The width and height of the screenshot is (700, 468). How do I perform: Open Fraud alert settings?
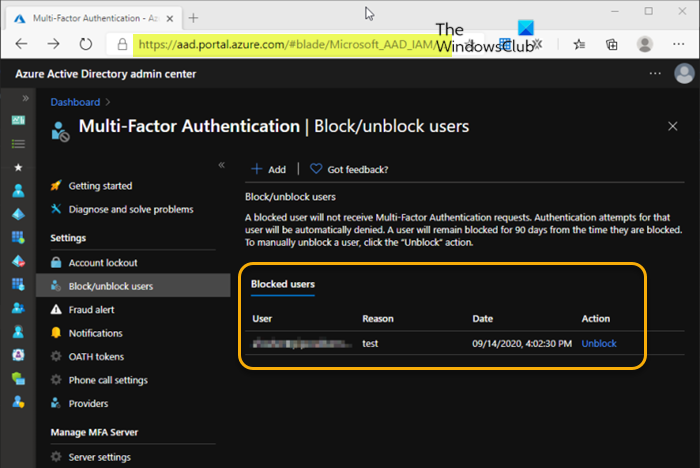pyautogui.click(x=91, y=309)
